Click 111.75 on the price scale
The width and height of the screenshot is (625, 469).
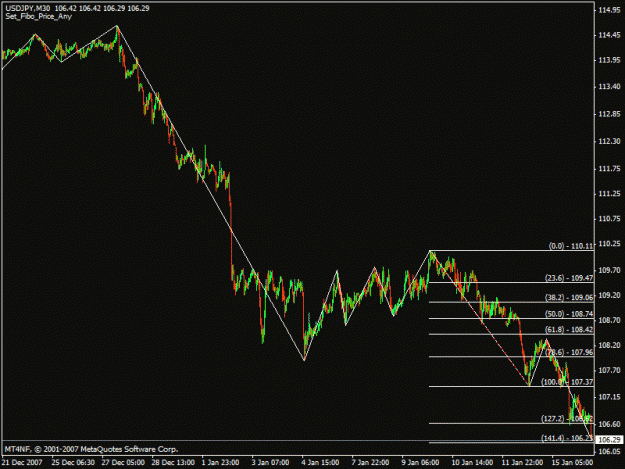609,169
